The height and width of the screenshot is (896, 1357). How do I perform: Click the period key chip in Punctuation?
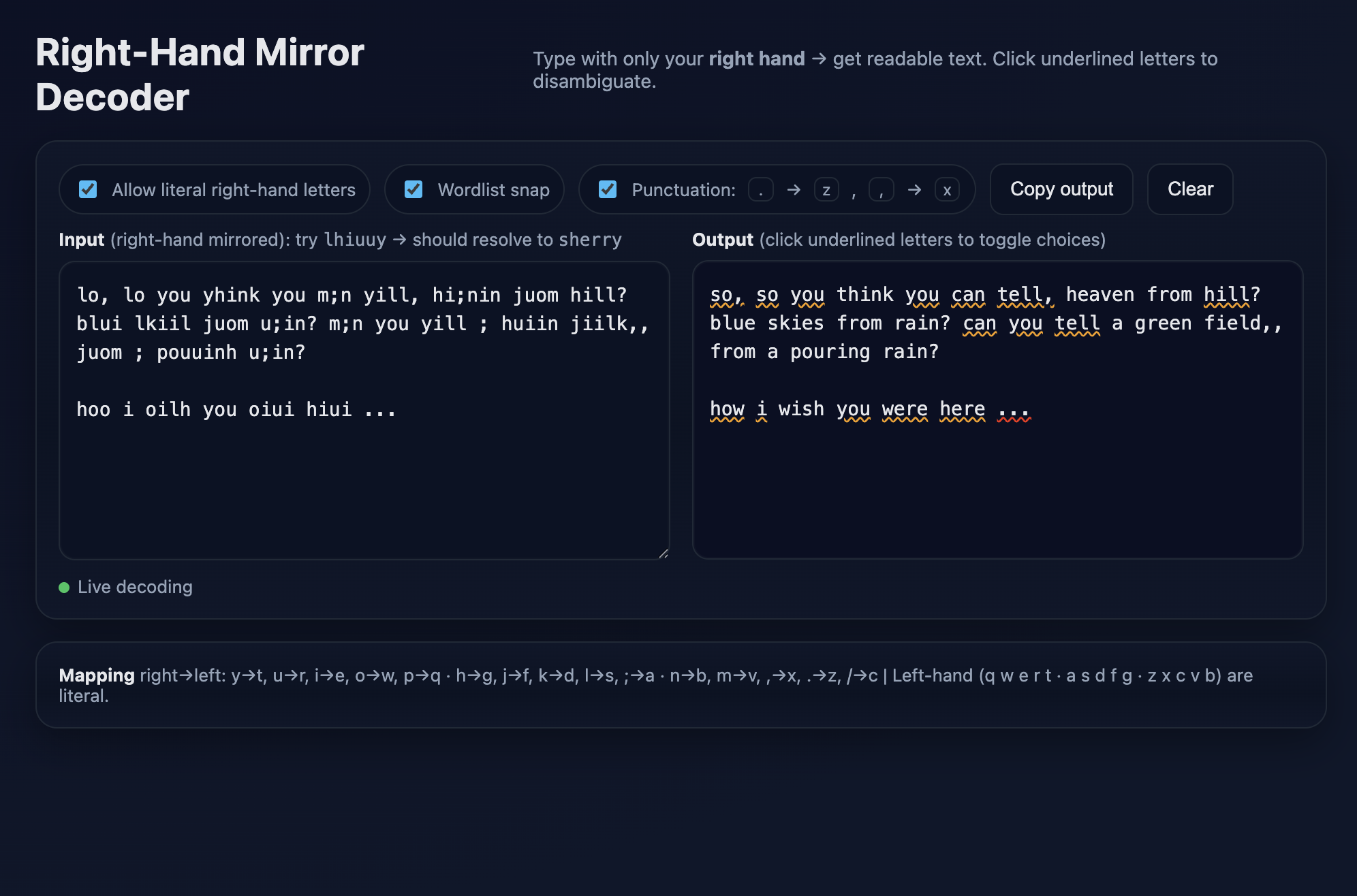click(x=760, y=190)
